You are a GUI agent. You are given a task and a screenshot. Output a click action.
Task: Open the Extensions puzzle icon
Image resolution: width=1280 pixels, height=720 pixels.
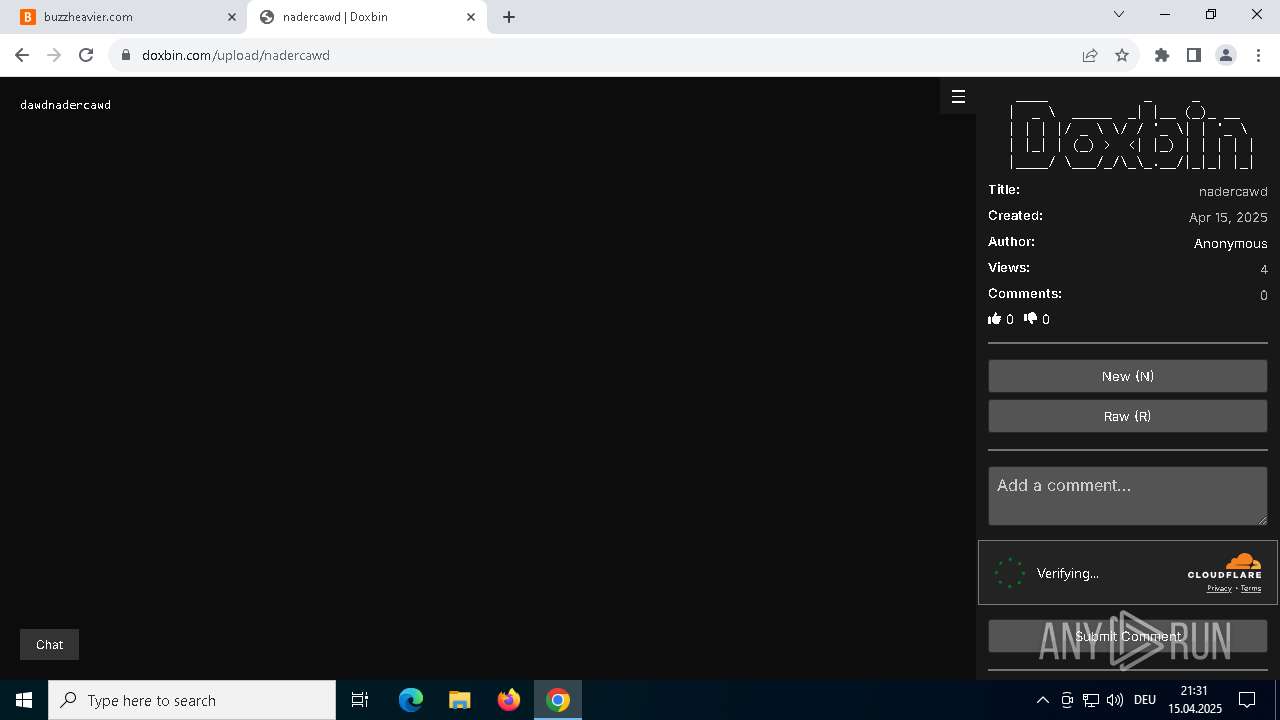[1162, 55]
